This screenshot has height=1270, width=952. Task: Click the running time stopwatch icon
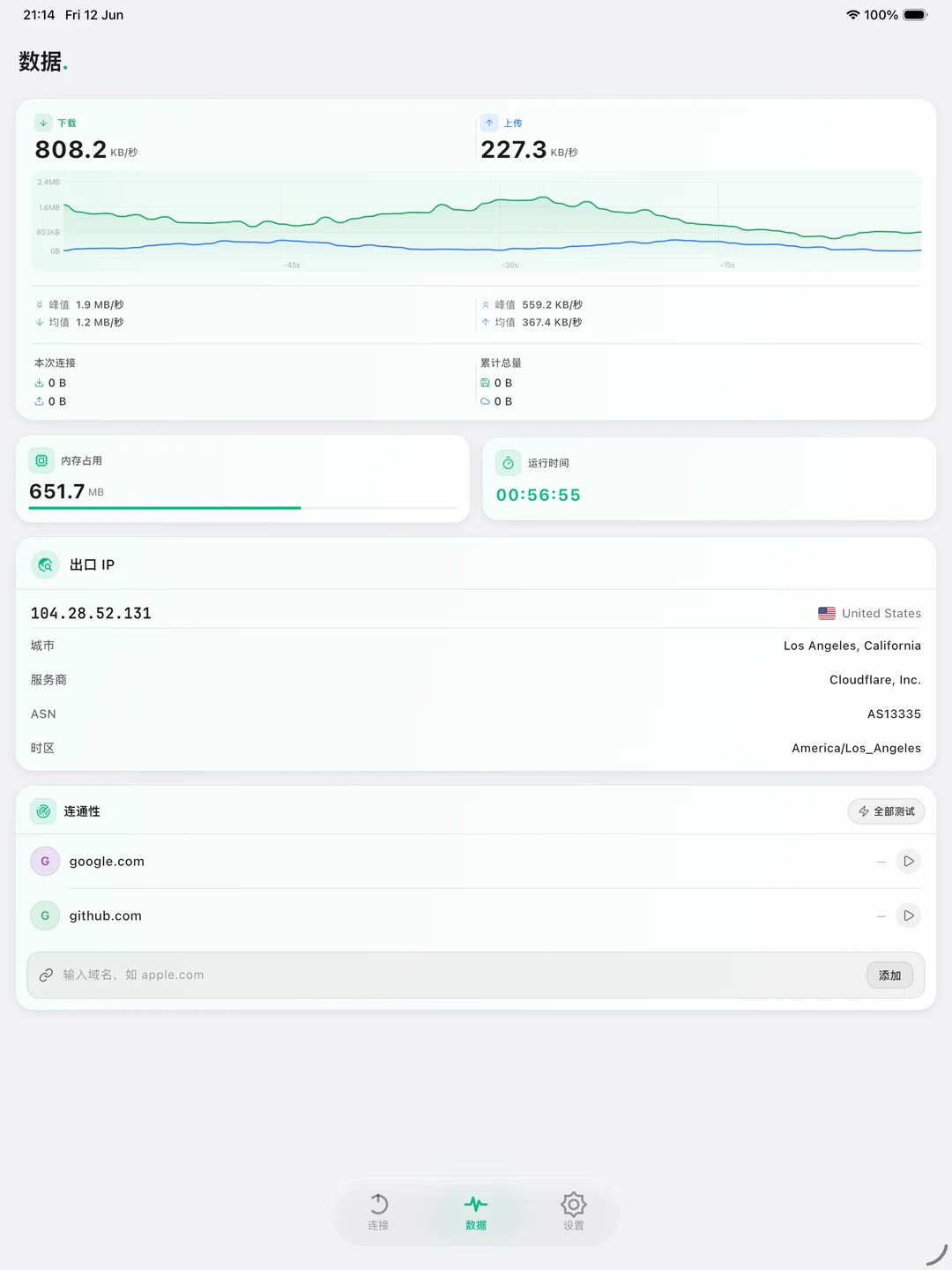(509, 463)
